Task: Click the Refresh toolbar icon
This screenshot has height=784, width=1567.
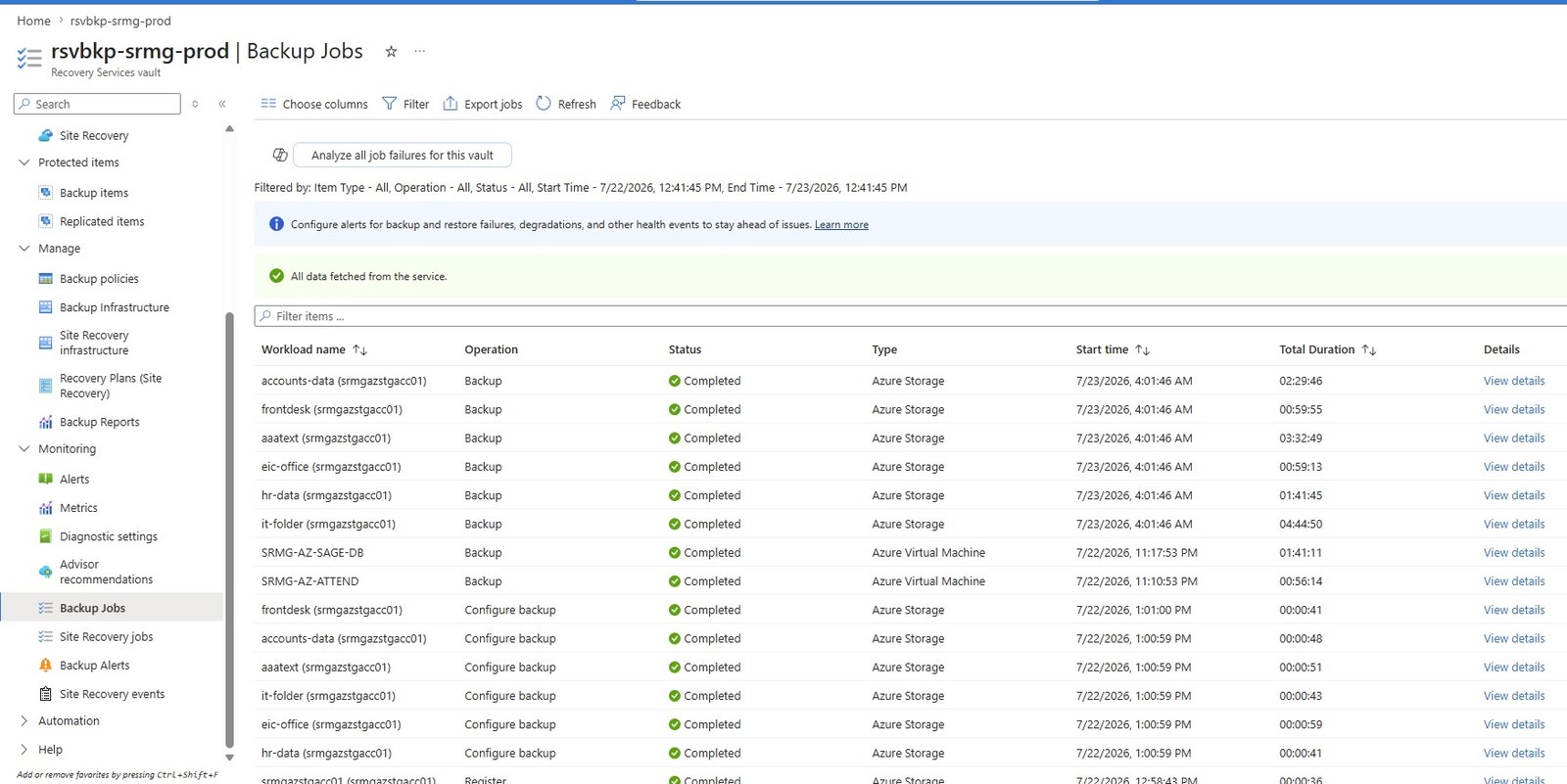Action: point(544,104)
